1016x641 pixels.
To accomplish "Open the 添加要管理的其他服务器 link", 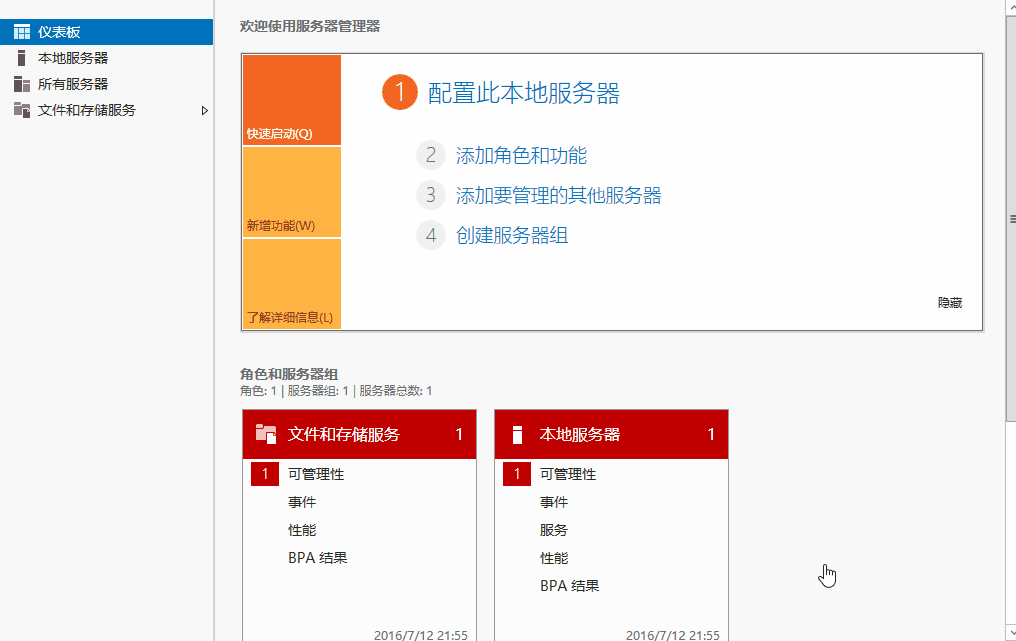I will [559, 195].
